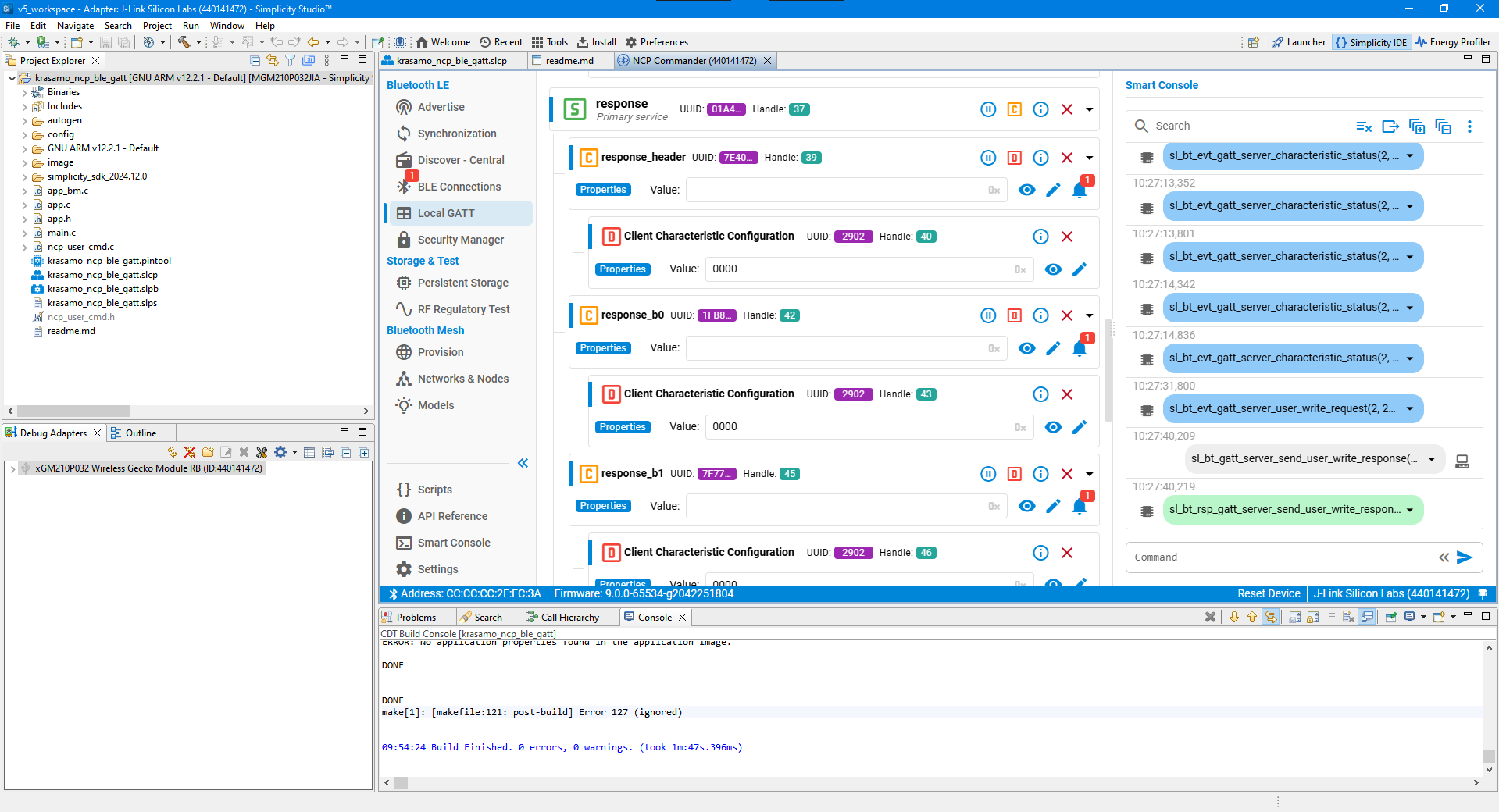Show command history in Smart Console
The image size is (1499, 812).
(x=1444, y=557)
